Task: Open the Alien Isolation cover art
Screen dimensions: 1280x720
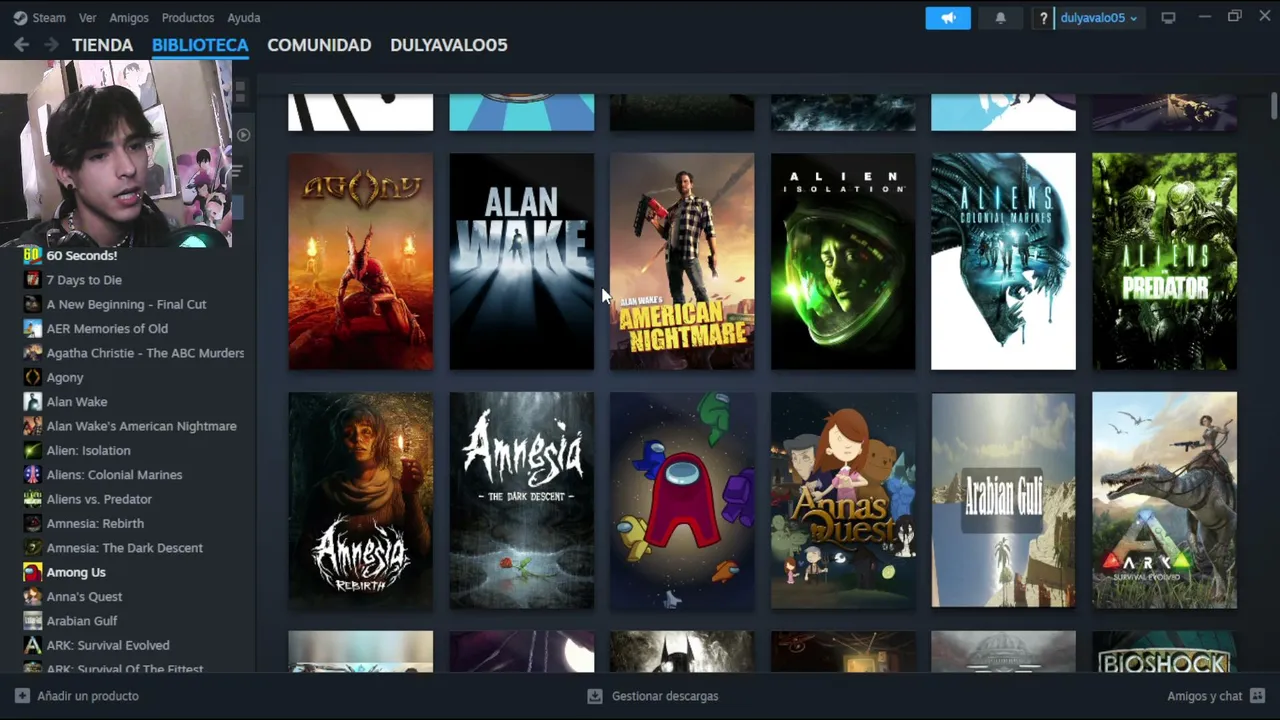Action: coord(843,261)
